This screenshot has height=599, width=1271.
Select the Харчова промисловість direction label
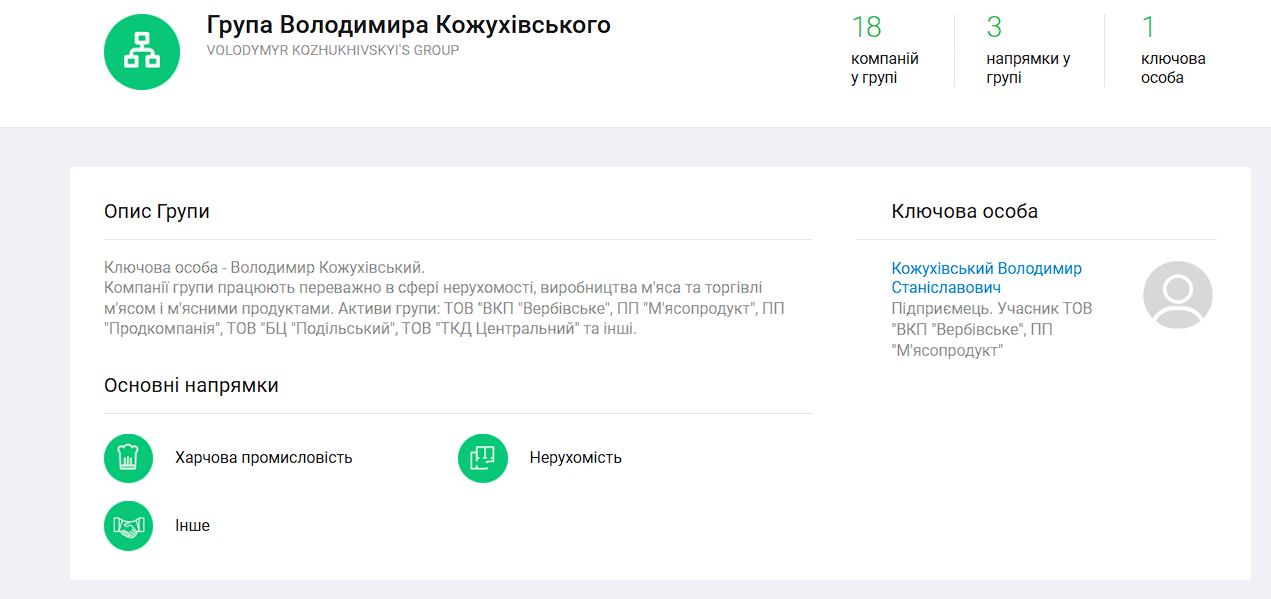click(263, 458)
